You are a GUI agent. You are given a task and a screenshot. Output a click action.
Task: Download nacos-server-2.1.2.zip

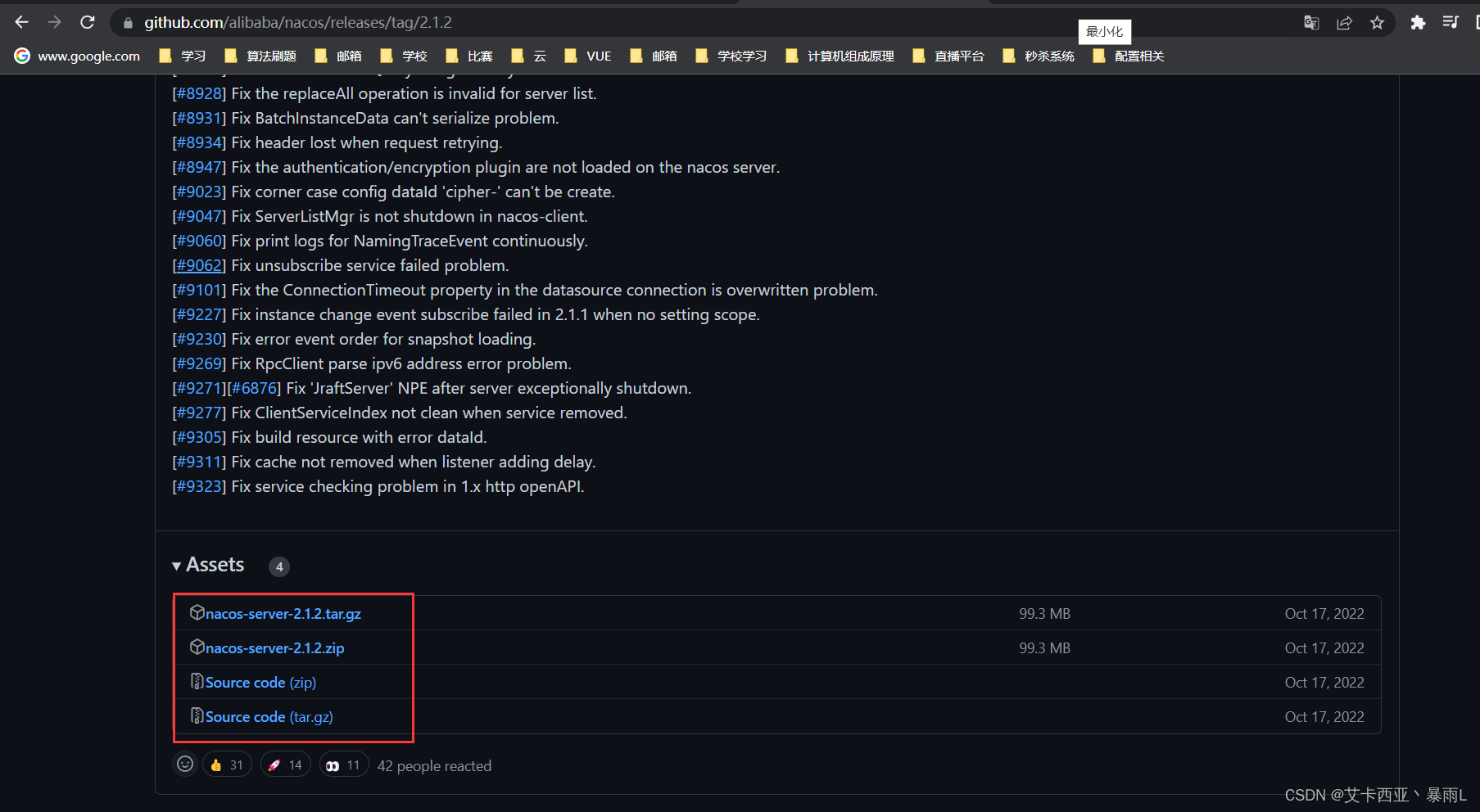click(274, 648)
